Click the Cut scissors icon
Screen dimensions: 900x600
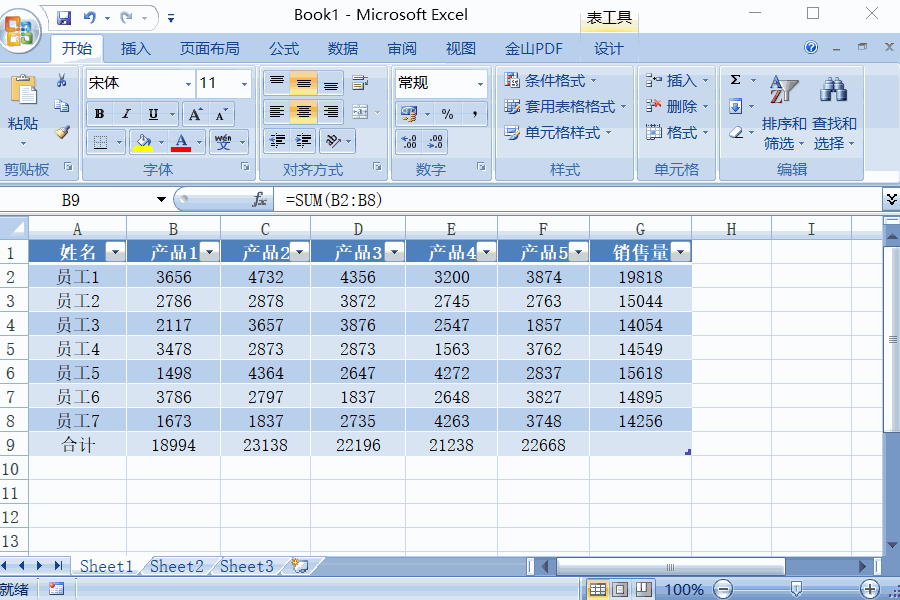61,80
